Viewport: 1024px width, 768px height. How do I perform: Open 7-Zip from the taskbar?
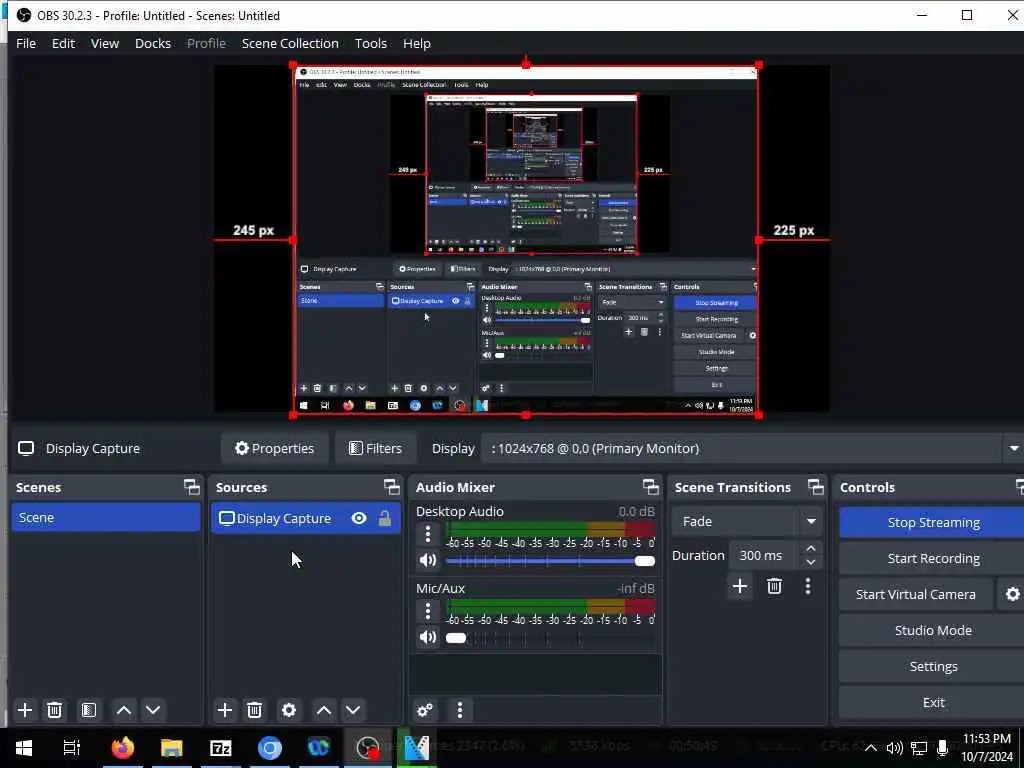[221, 748]
